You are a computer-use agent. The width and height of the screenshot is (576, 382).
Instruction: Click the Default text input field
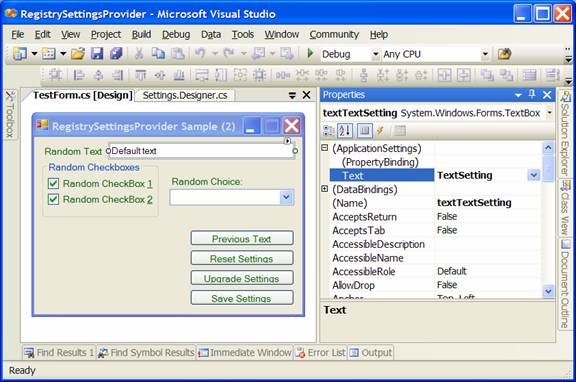tap(202, 151)
